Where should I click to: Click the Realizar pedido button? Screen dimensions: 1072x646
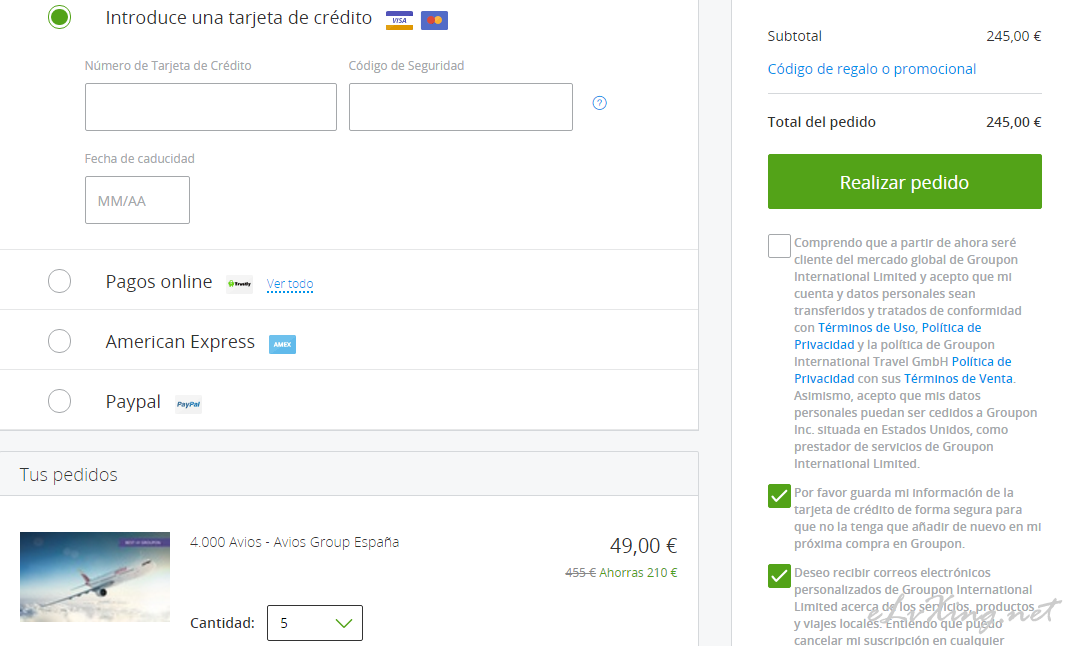(904, 182)
